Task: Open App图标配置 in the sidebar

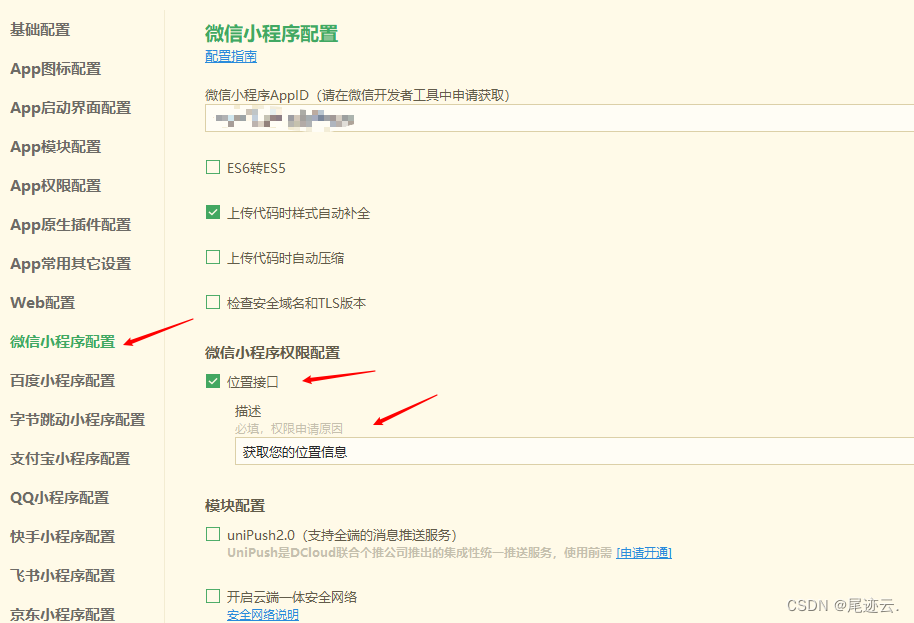Action: (x=56, y=69)
